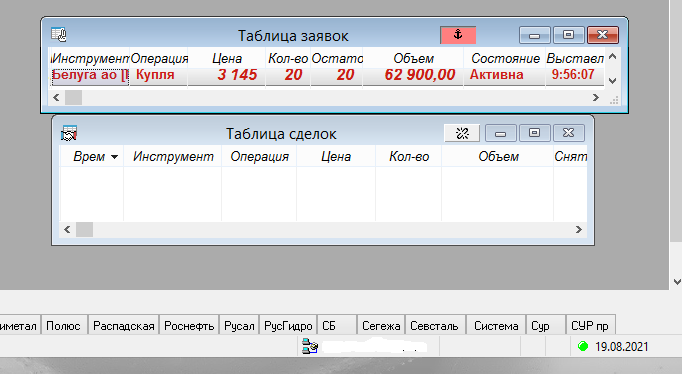Click the orders table window icon
Viewport: 682px width, 374px height.
(x=59, y=34)
